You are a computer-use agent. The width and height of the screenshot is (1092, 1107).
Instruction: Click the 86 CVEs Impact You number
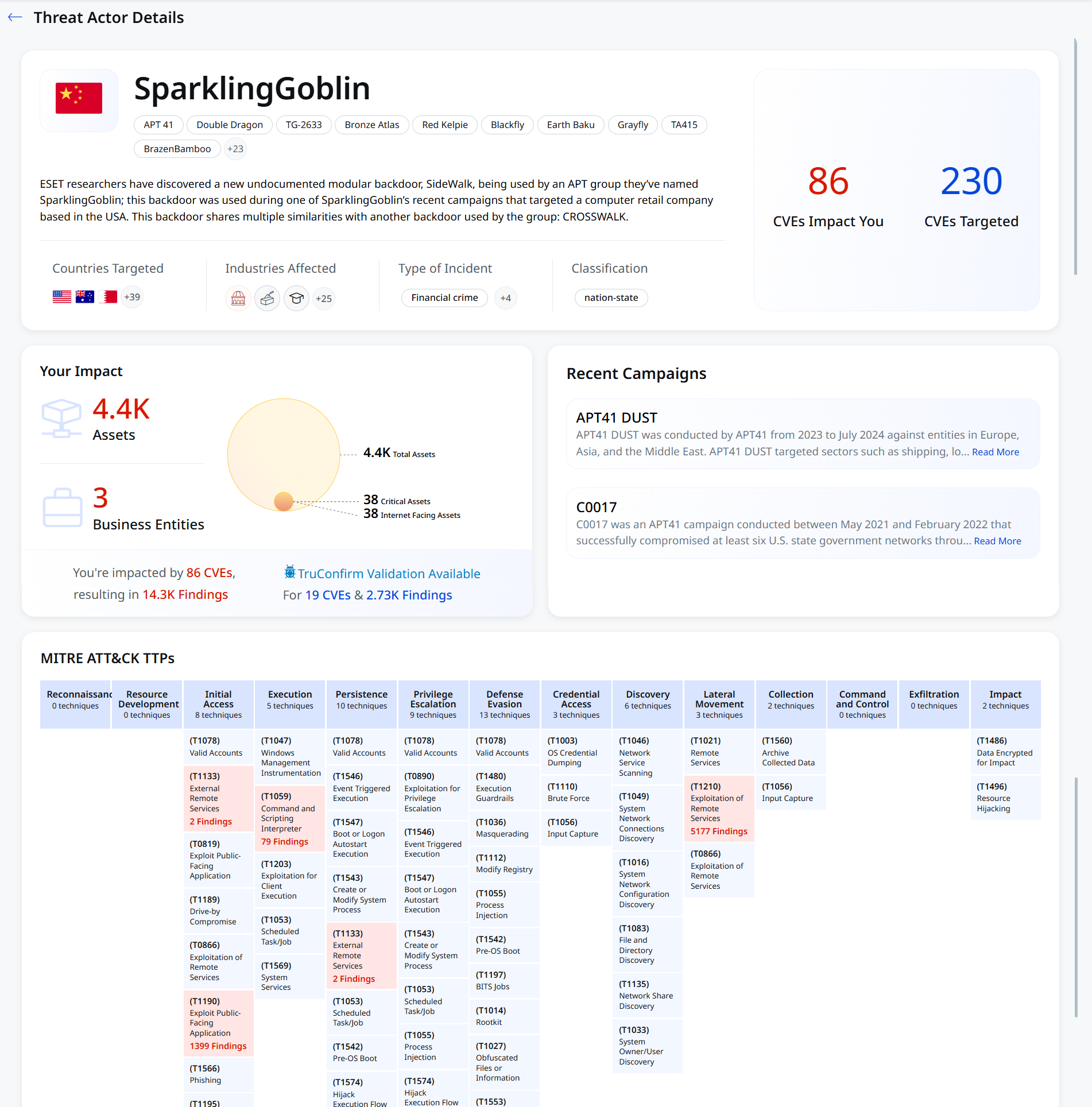[x=828, y=181]
